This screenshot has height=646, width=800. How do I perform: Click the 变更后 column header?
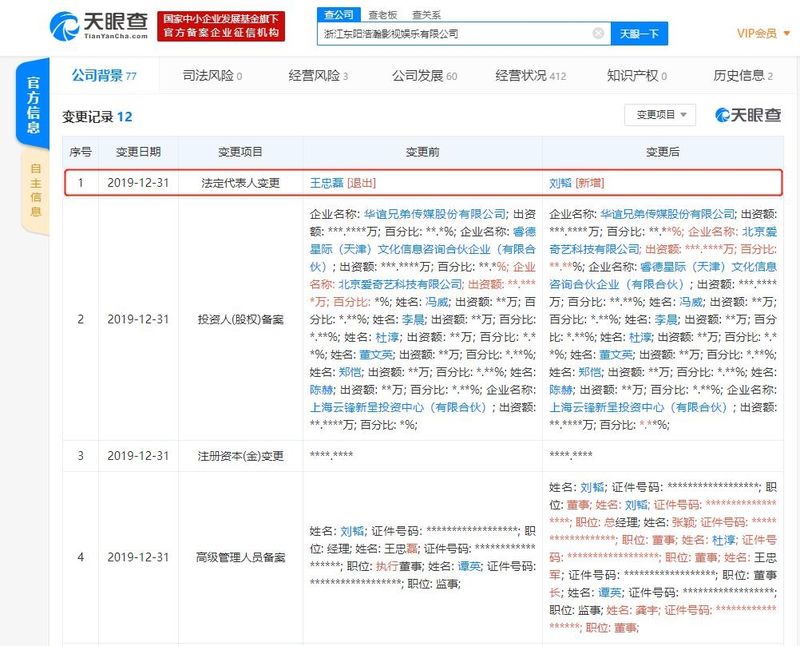[662, 152]
